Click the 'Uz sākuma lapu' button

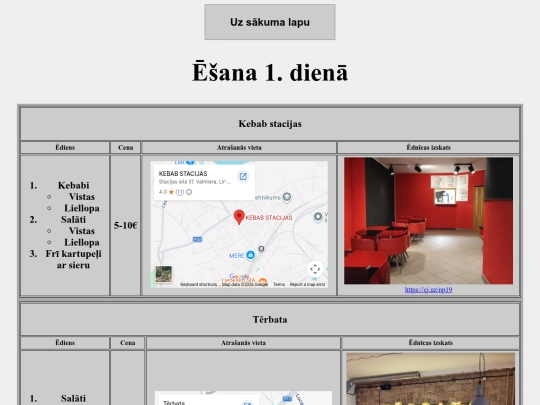(x=270, y=22)
